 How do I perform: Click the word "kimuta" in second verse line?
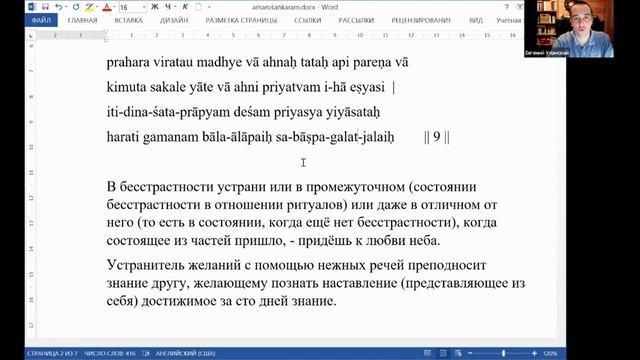[x=127, y=87]
